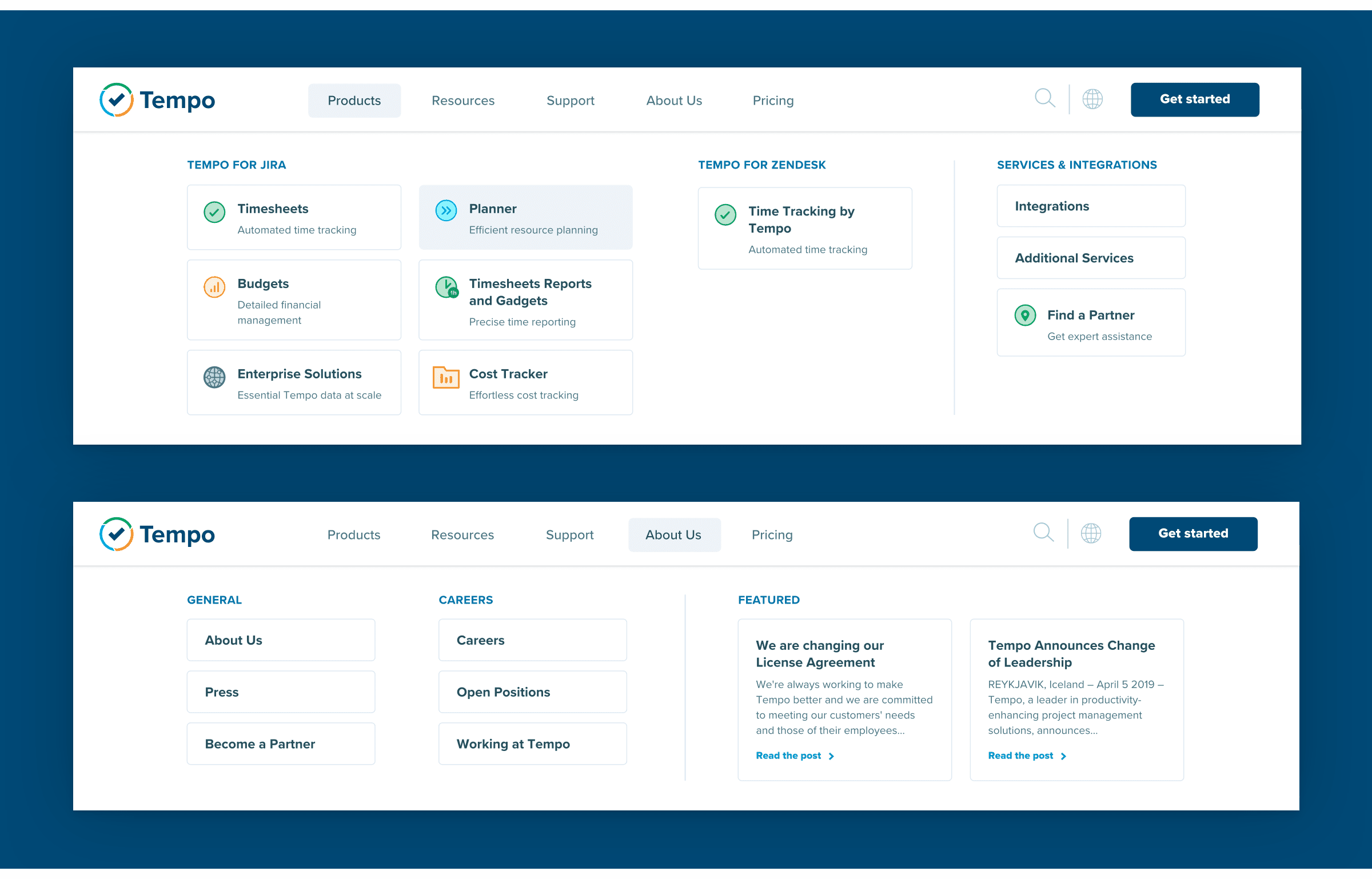The height and width of the screenshot is (879, 1372).
Task: Select the Open Positions card
Action: [x=532, y=692]
